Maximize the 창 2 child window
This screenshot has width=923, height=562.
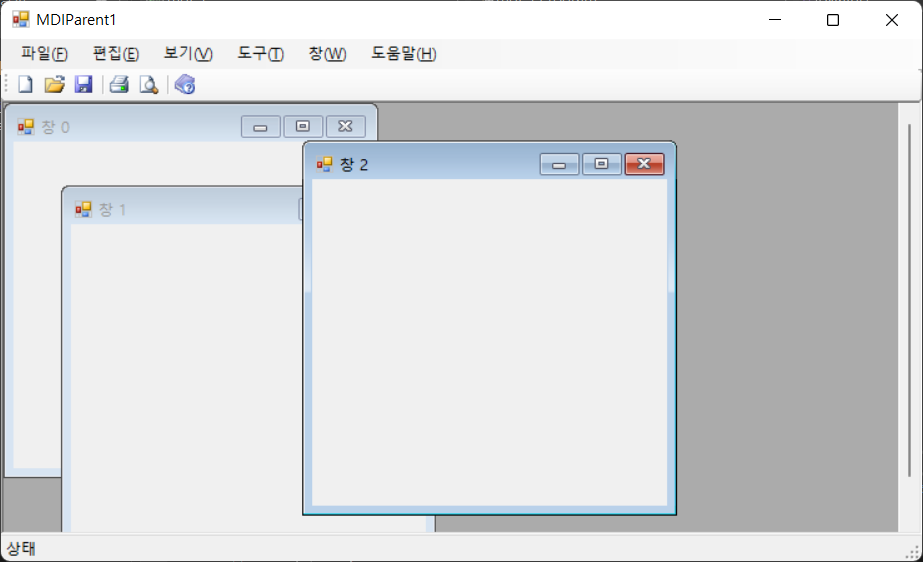coord(602,164)
